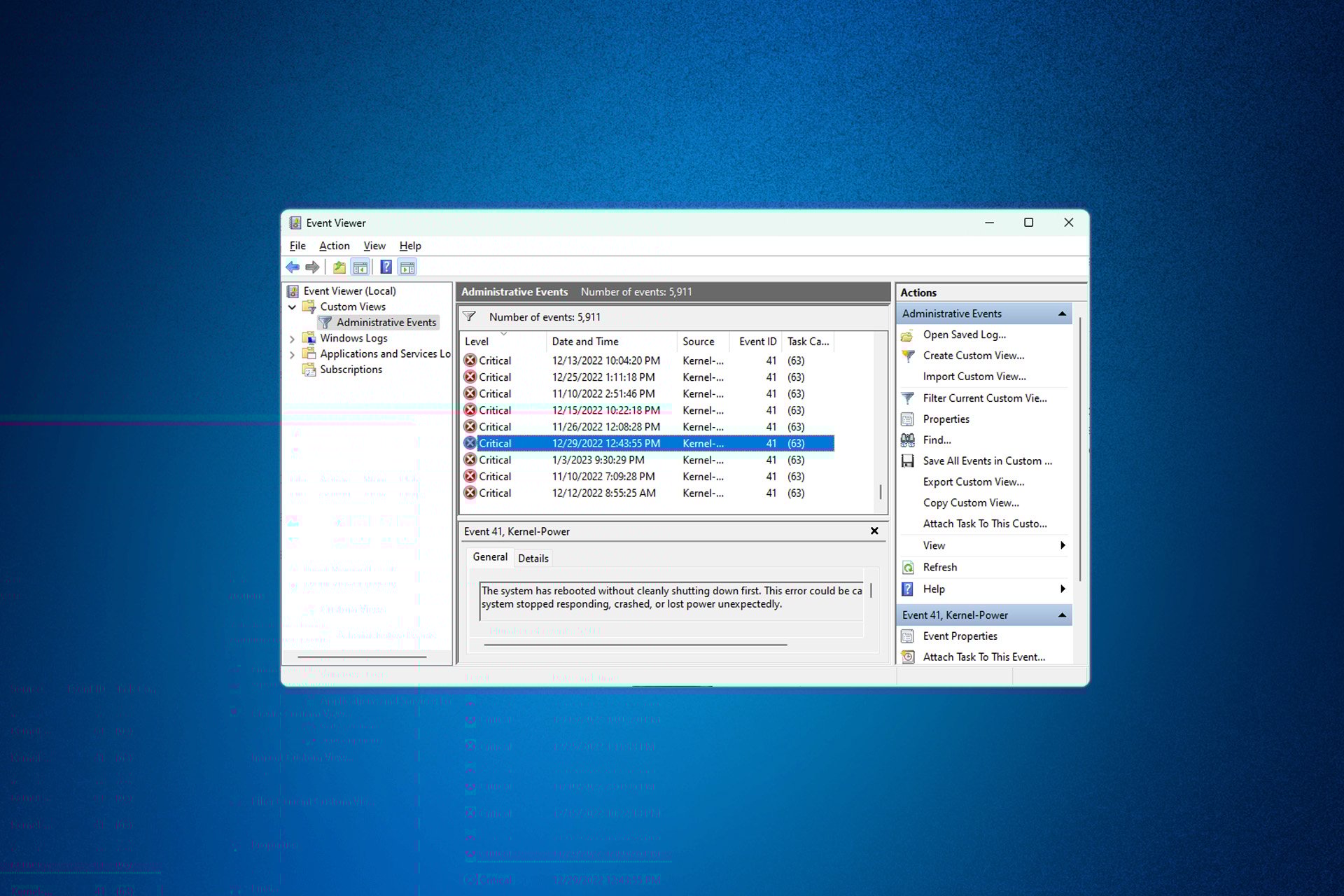
Task: Open the Action menu
Action: pyautogui.click(x=335, y=246)
